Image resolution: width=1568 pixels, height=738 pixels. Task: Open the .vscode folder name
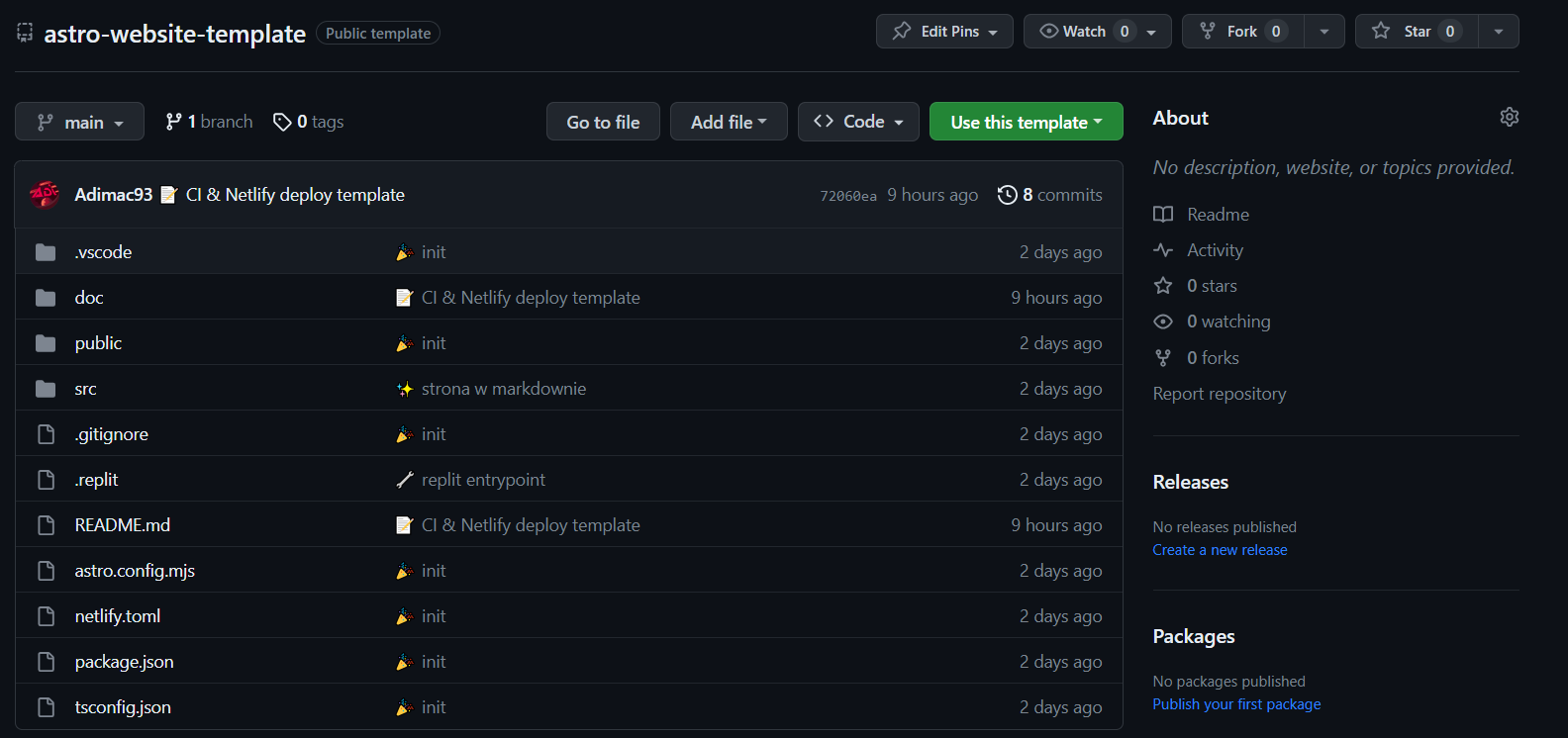(x=103, y=252)
